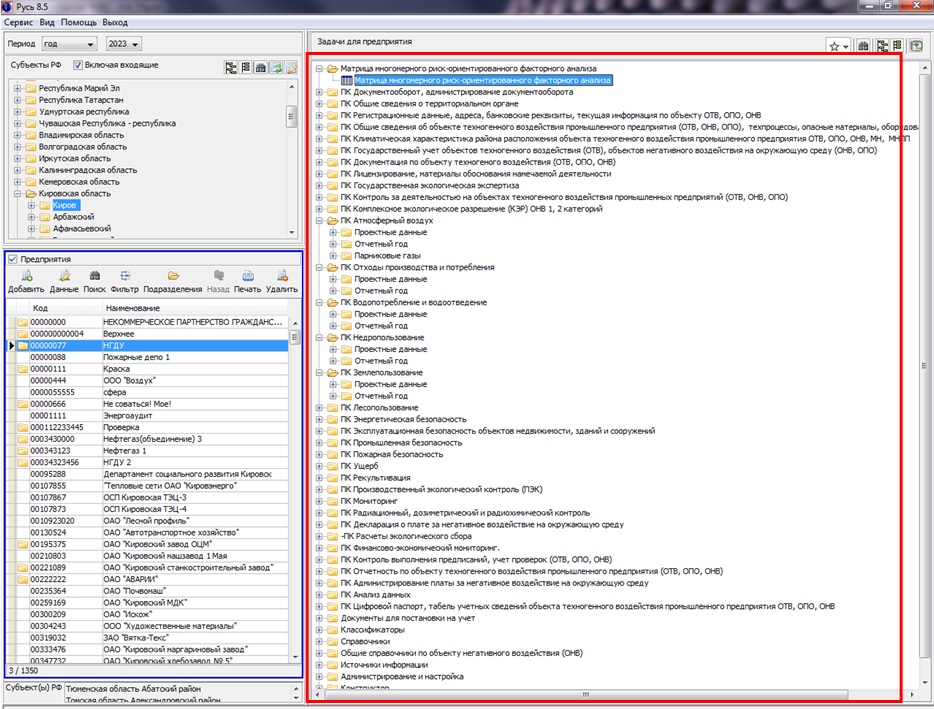Open the Сервис menu
The width and height of the screenshot is (934, 709).
point(20,22)
